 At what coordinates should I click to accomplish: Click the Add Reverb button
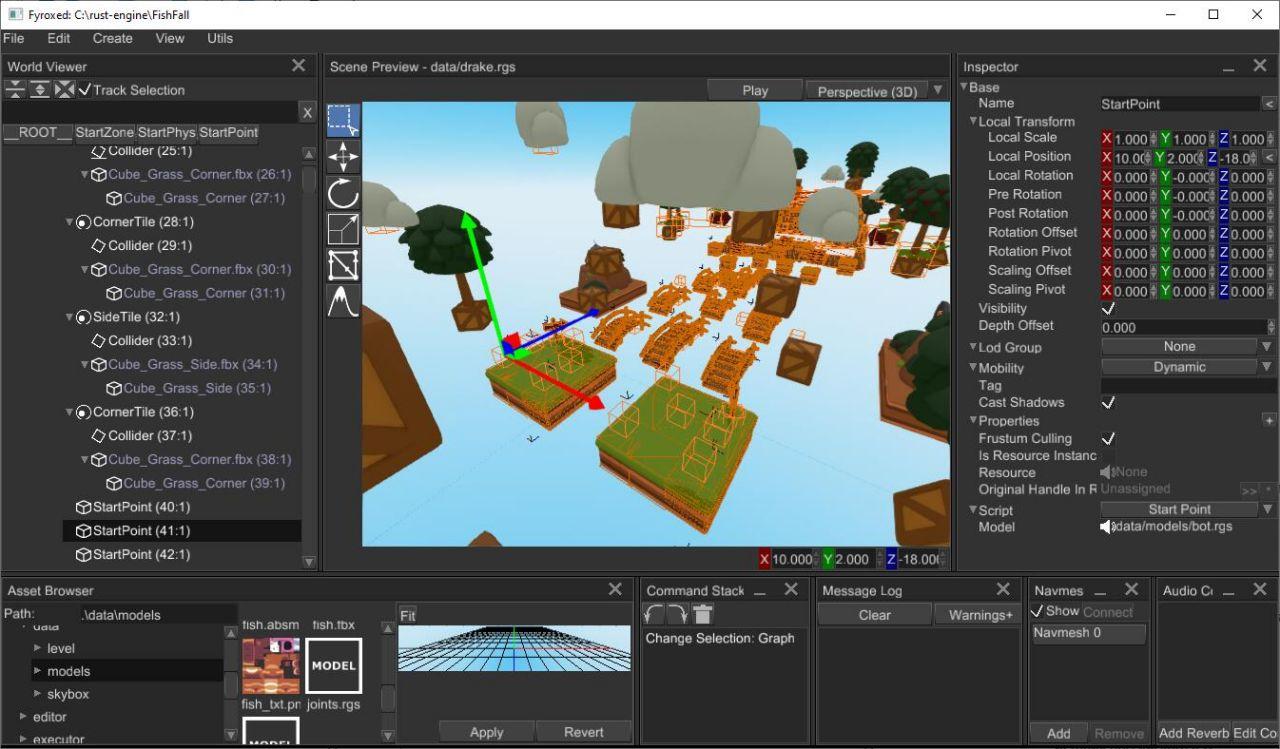[1194, 733]
